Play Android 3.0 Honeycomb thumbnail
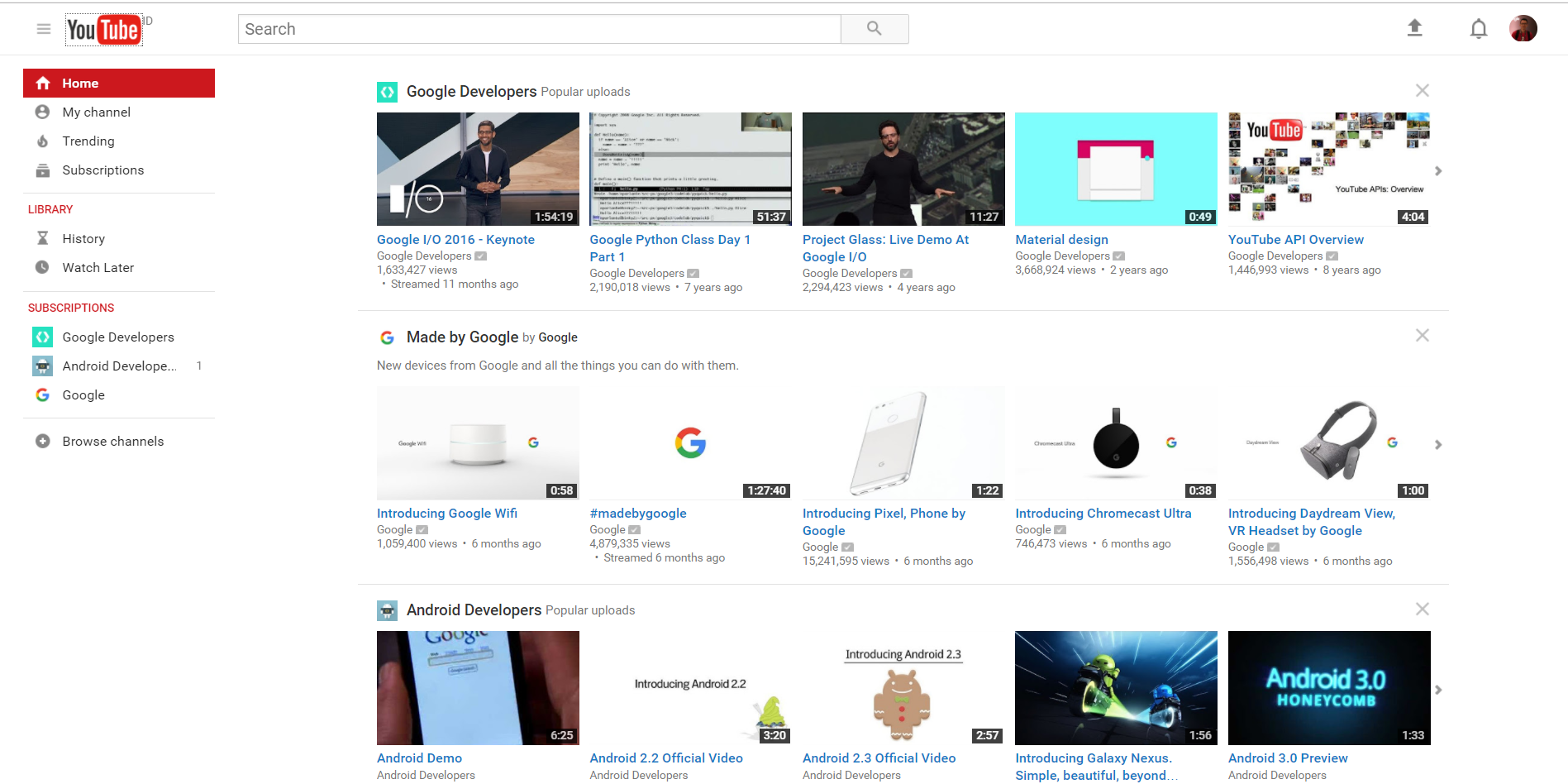This screenshot has height=784, width=1568. (1329, 688)
